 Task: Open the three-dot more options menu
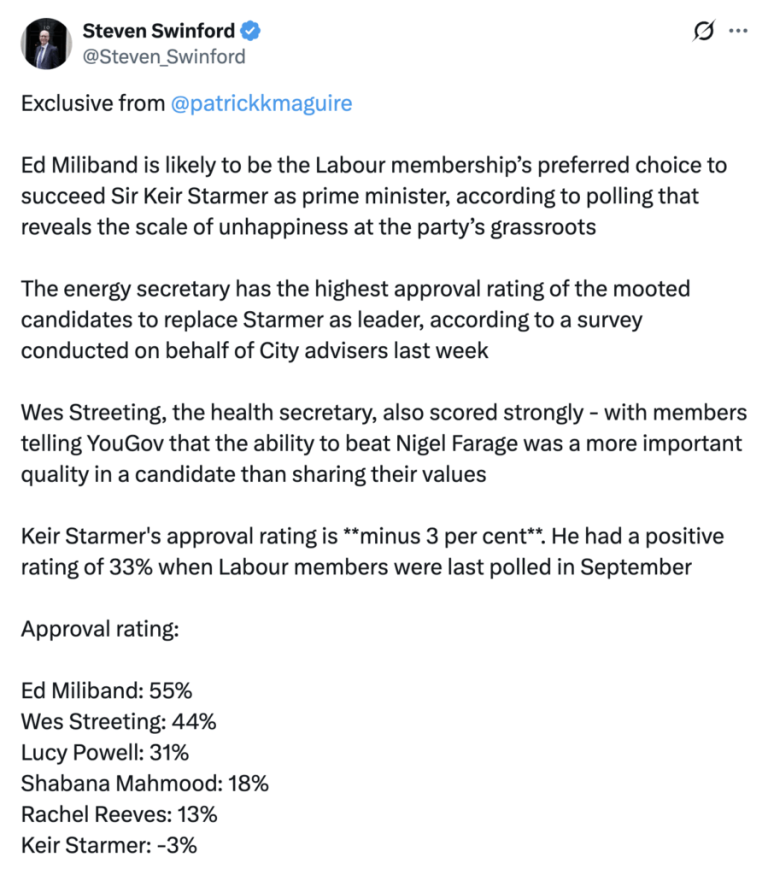click(x=739, y=31)
